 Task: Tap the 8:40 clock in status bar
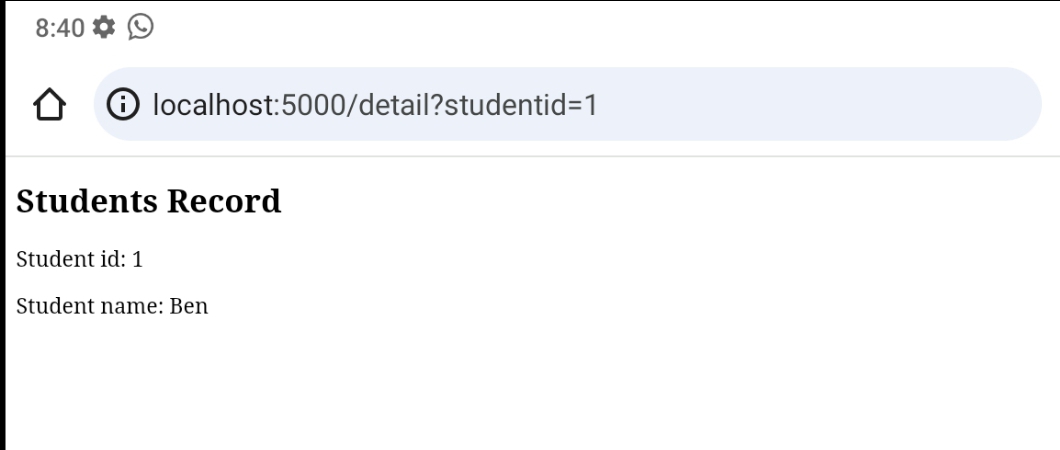(59, 28)
